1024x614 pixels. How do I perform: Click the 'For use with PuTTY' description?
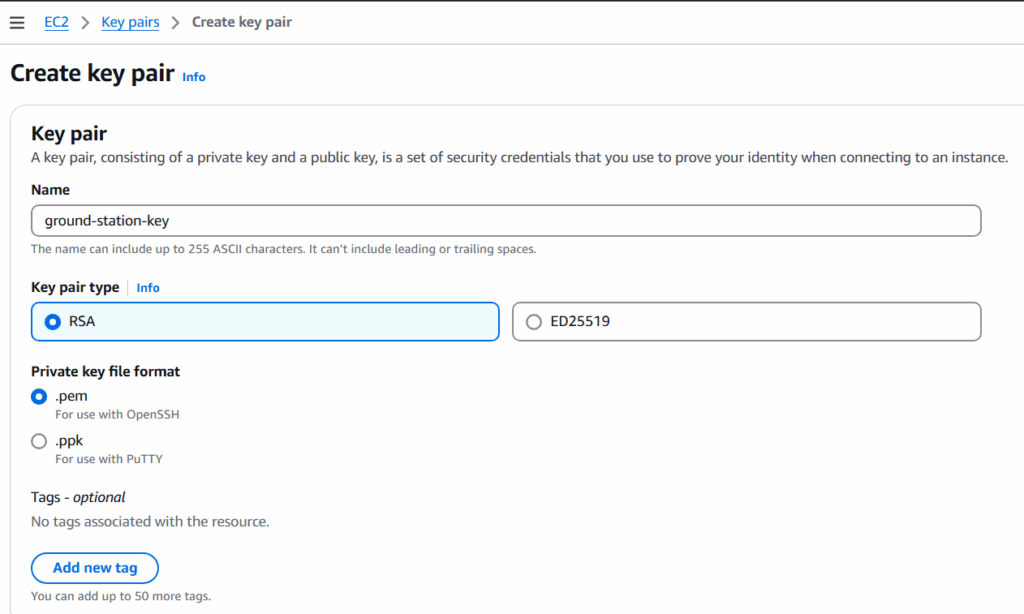(109, 459)
